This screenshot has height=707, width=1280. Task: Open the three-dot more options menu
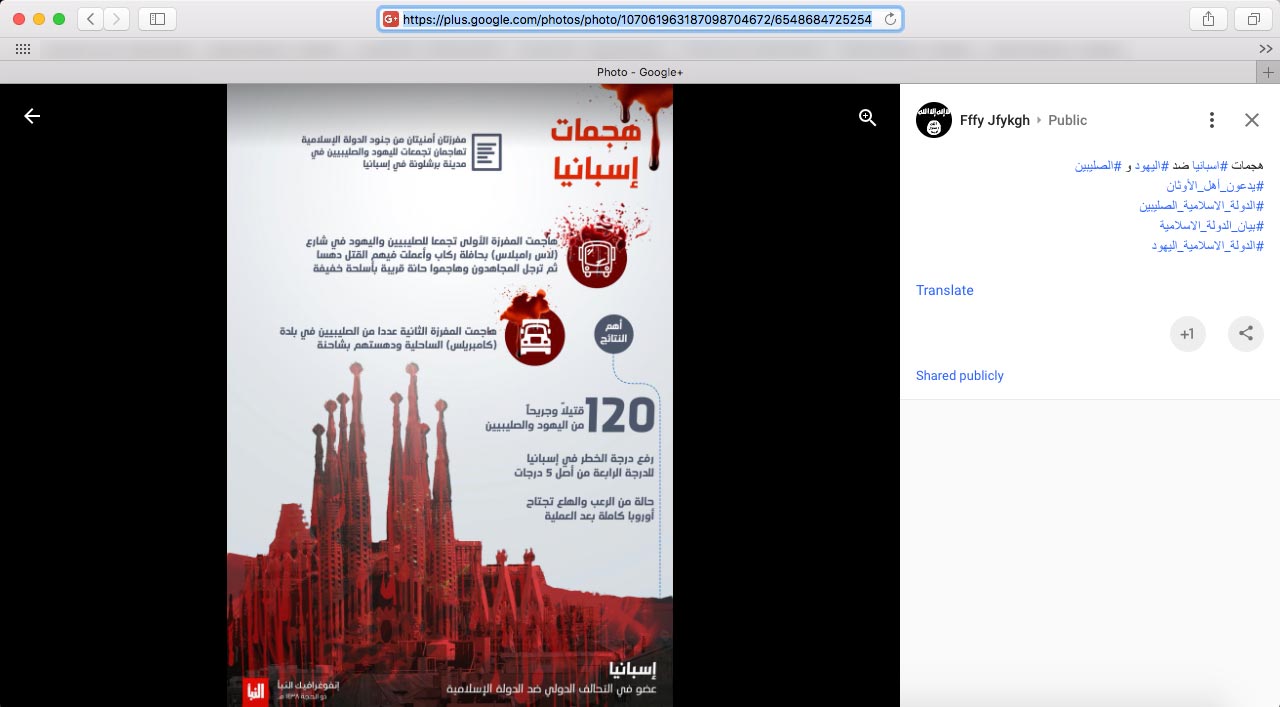1211,120
